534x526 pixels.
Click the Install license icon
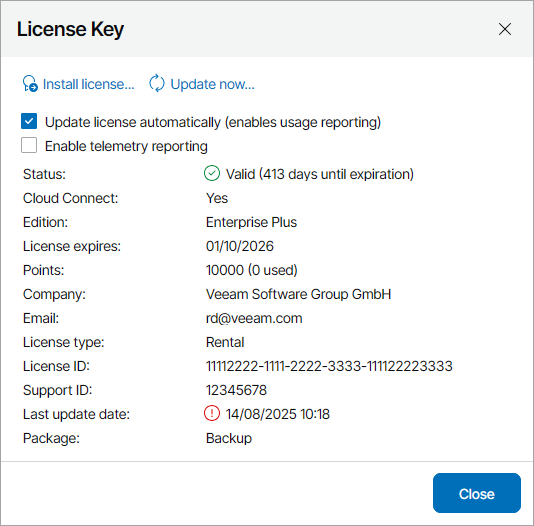(30, 84)
